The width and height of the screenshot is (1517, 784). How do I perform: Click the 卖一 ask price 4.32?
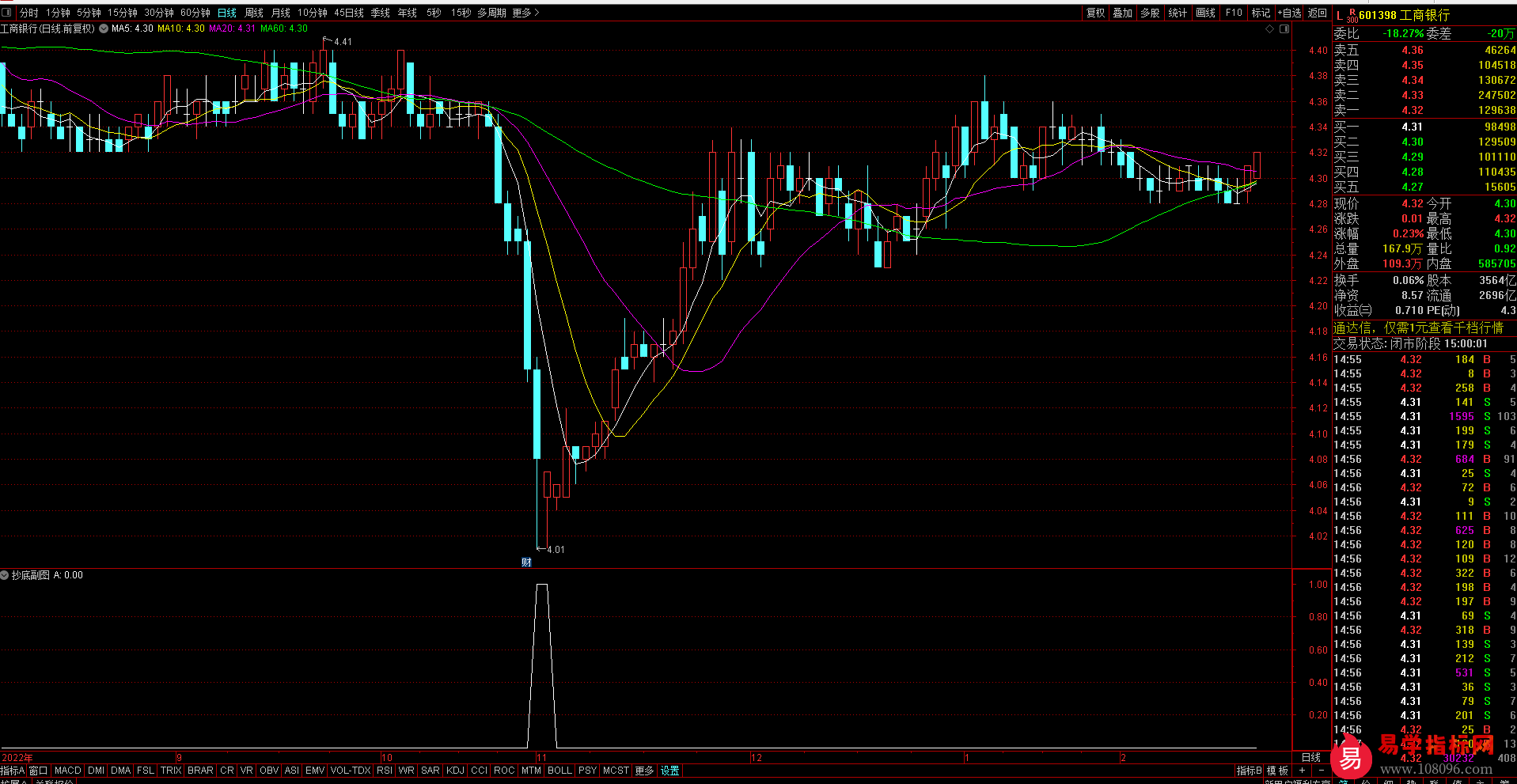[x=1413, y=110]
